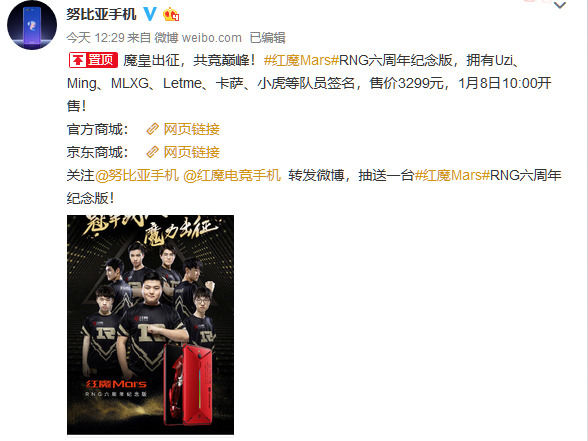Open the @努比亚手机 mention
The width and height of the screenshot is (588, 441).
point(137,175)
